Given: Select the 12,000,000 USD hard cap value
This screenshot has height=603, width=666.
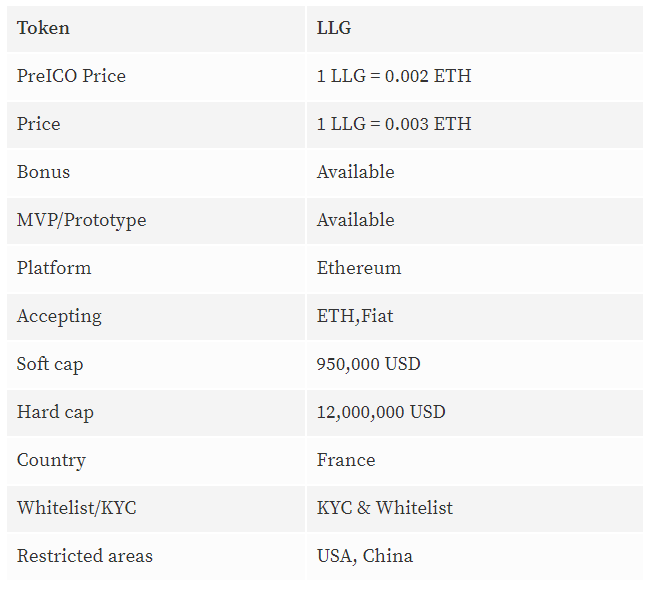Looking at the screenshot, I should pyautogui.click(x=381, y=412).
